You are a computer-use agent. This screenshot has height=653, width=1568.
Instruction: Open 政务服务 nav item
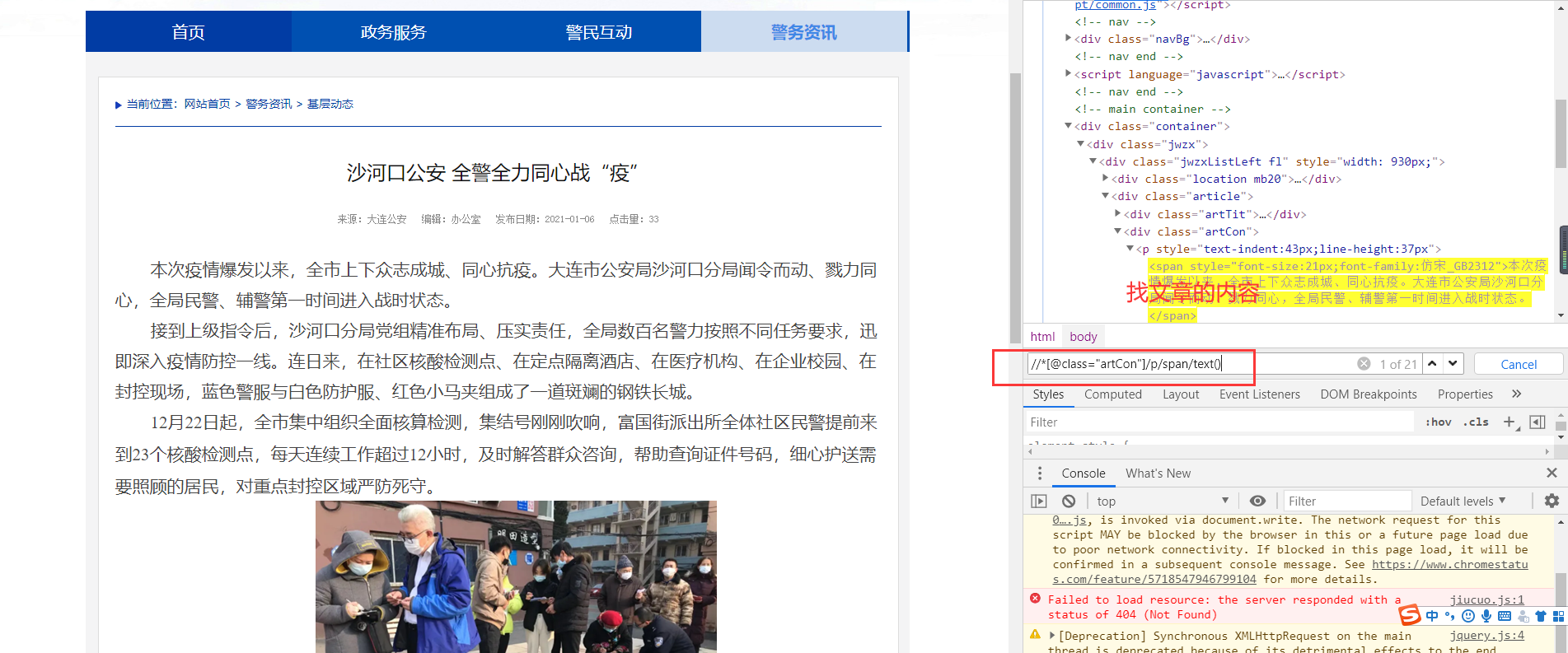[393, 31]
